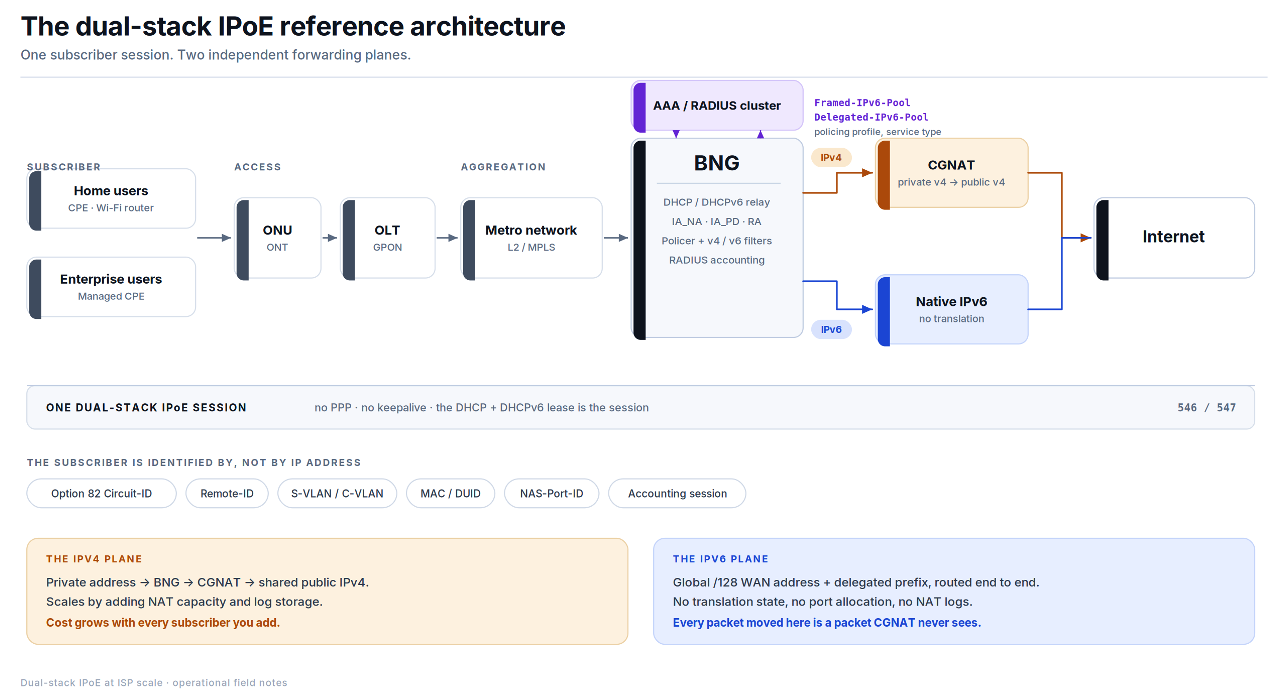Click the blue IPv6 path pill

(831, 329)
